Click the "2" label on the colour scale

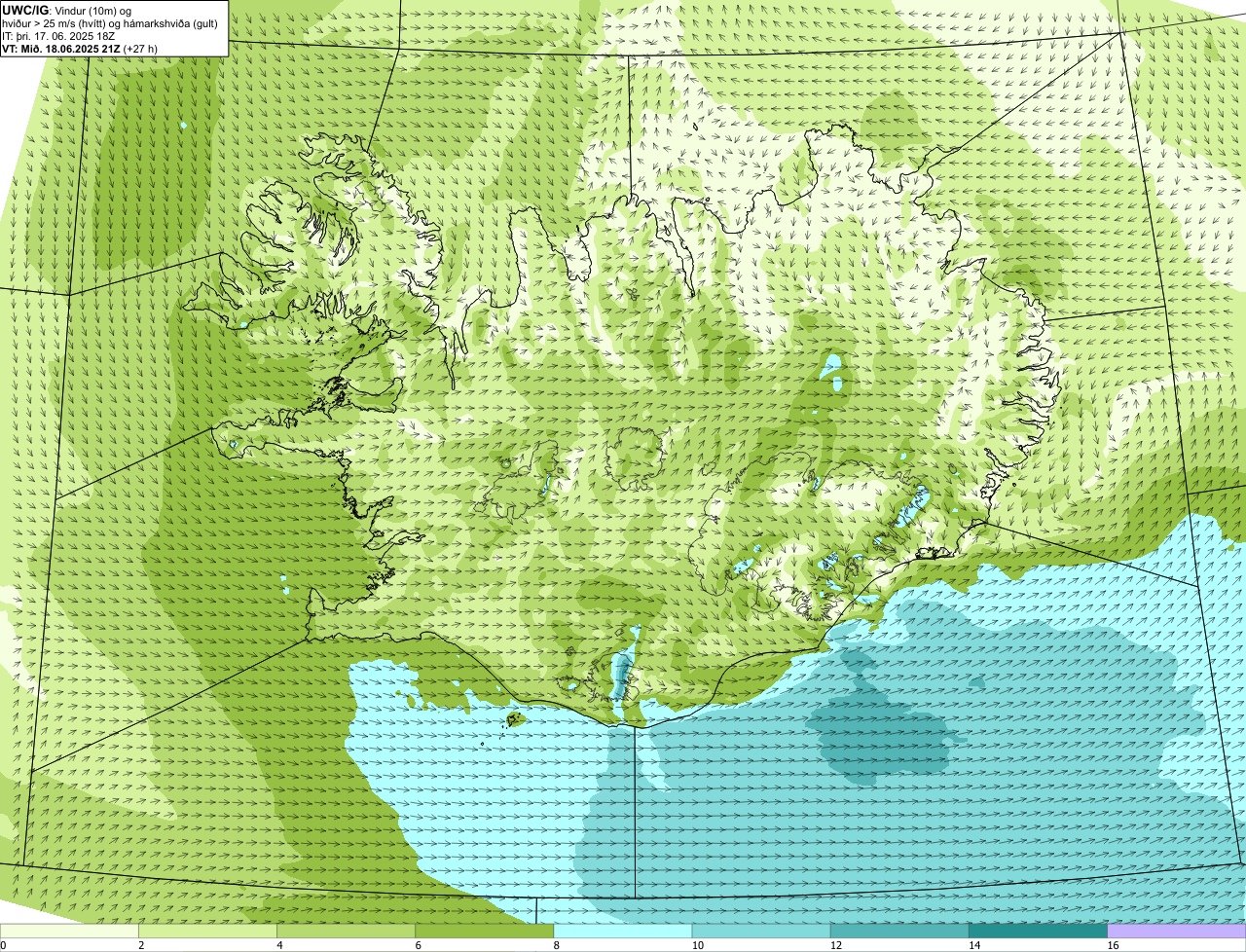141,945
